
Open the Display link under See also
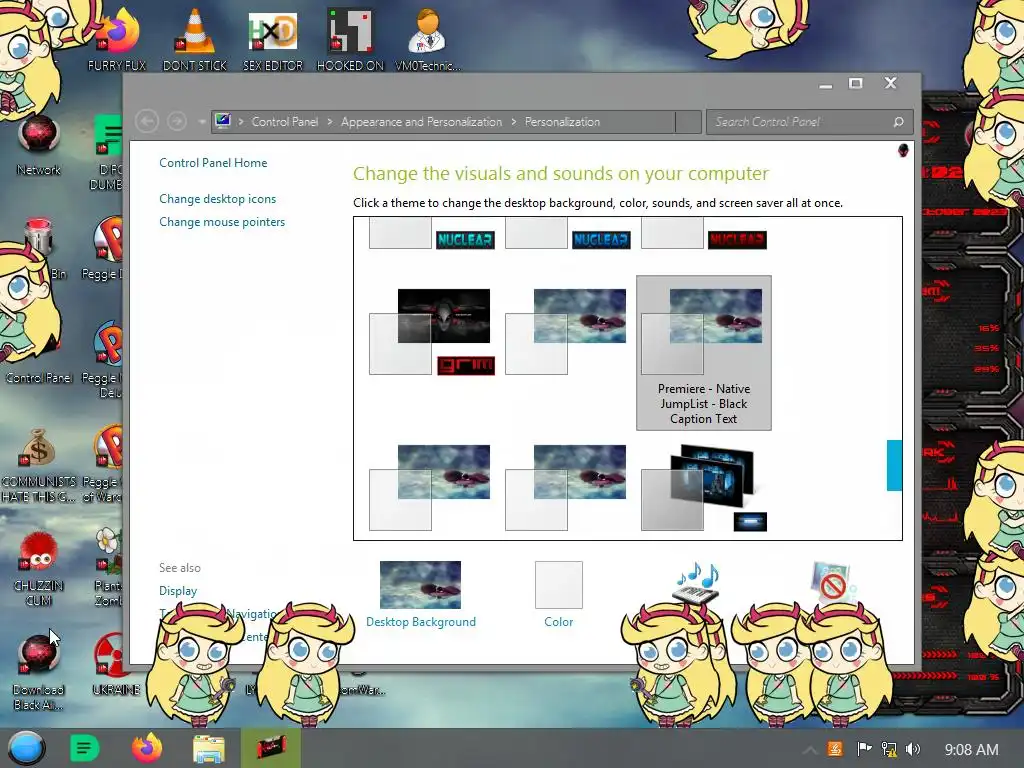click(178, 590)
